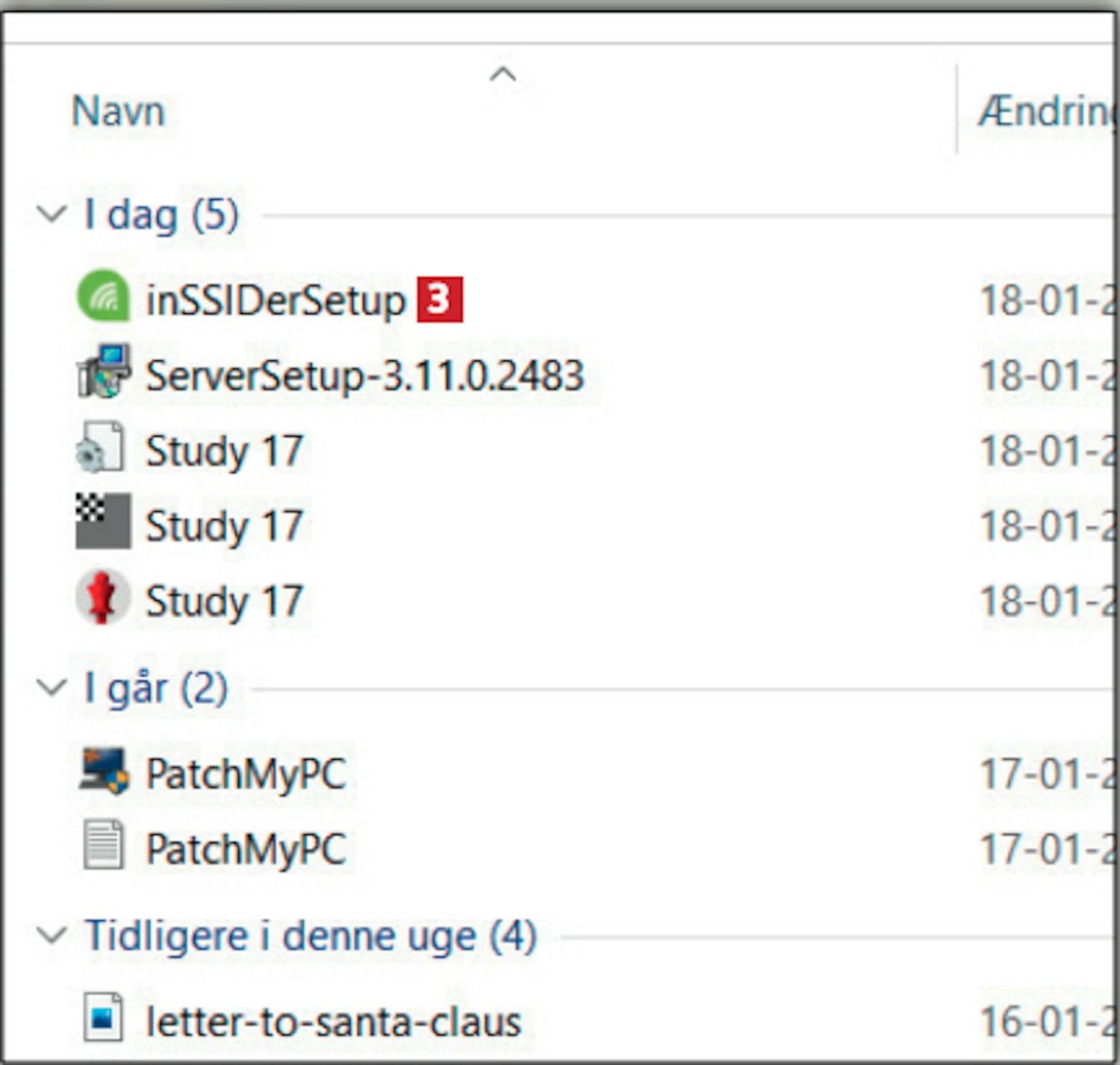Click the "I dag (5)" group label
This screenshot has height=1065, width=1120.
coord(161,215)
